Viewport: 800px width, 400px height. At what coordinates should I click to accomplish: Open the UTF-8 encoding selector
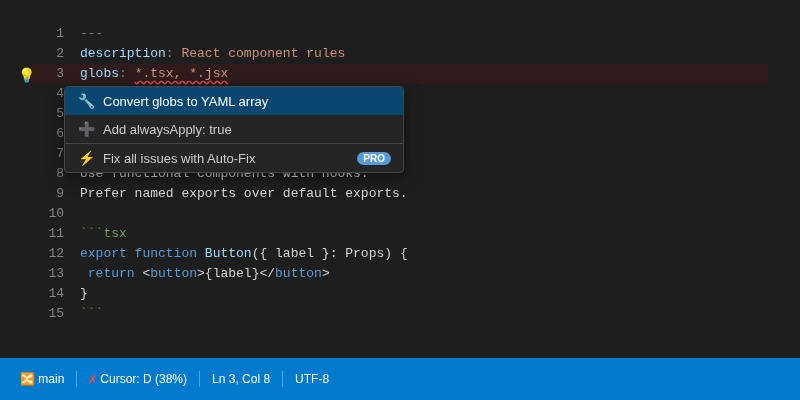click(312, 379)
